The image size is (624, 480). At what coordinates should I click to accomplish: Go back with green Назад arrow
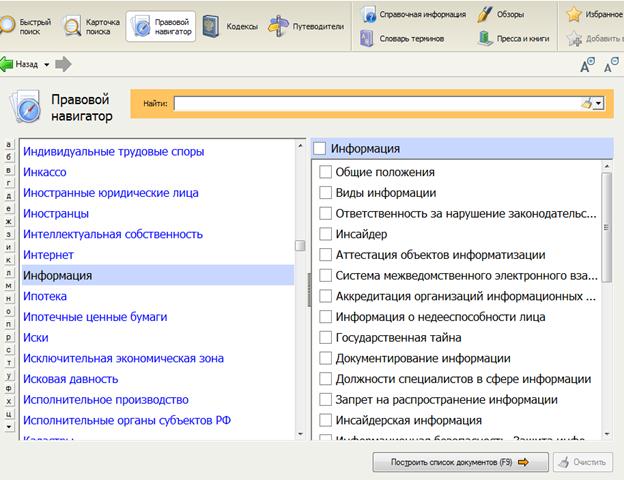[19, 64]
